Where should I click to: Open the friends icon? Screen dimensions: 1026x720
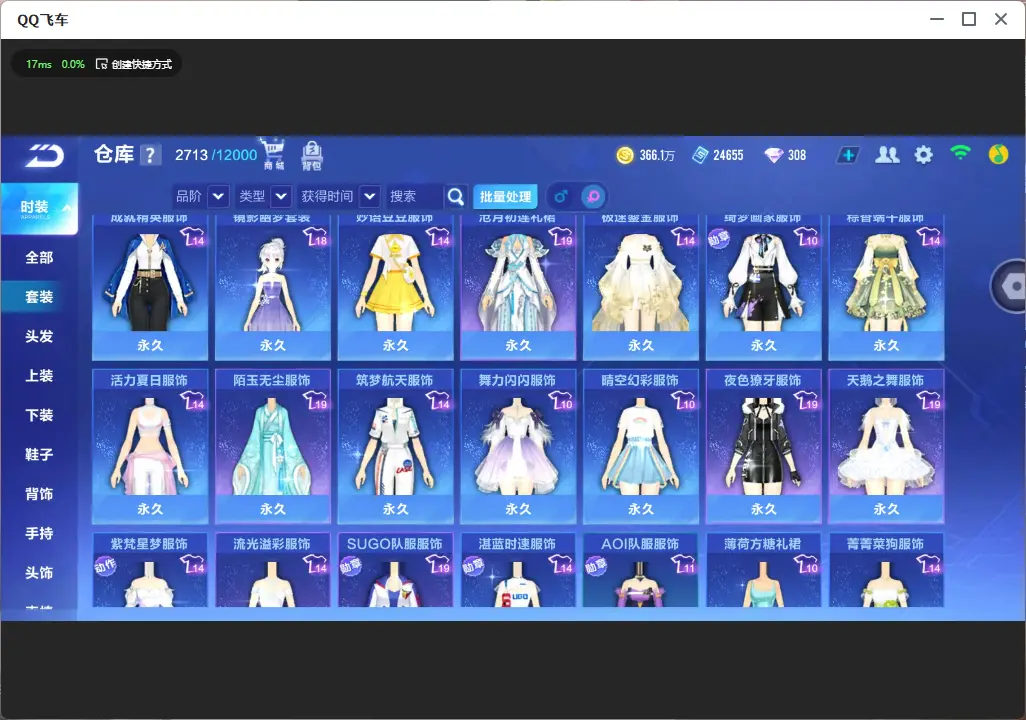[887, 154]
